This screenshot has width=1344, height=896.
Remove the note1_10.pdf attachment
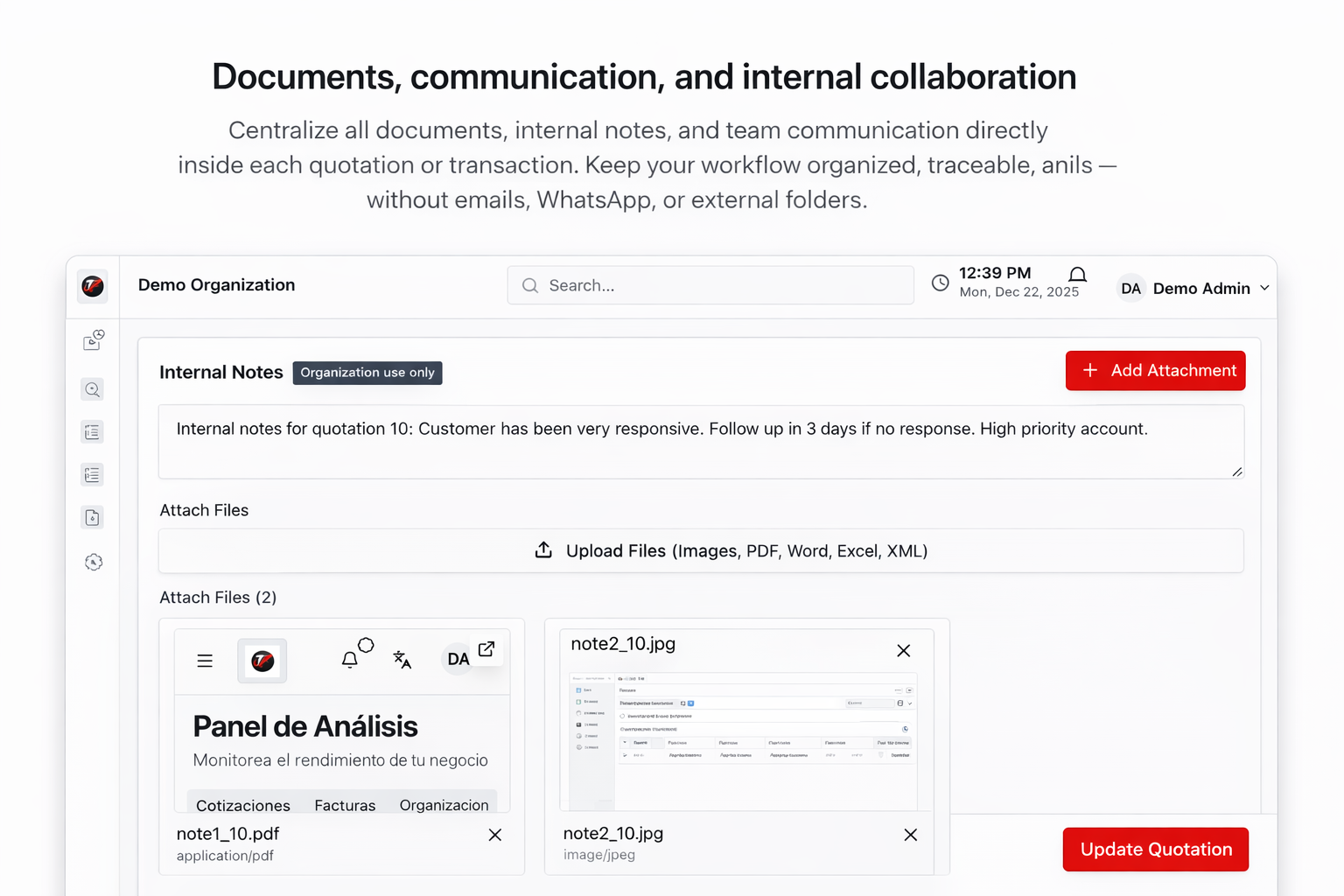pos(495,835)
